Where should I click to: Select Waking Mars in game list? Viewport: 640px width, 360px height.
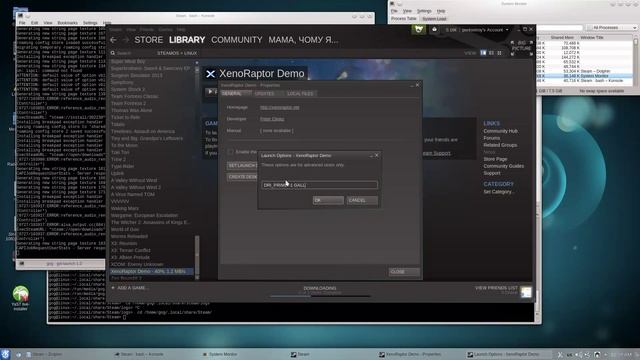click(x=125, y=208)
